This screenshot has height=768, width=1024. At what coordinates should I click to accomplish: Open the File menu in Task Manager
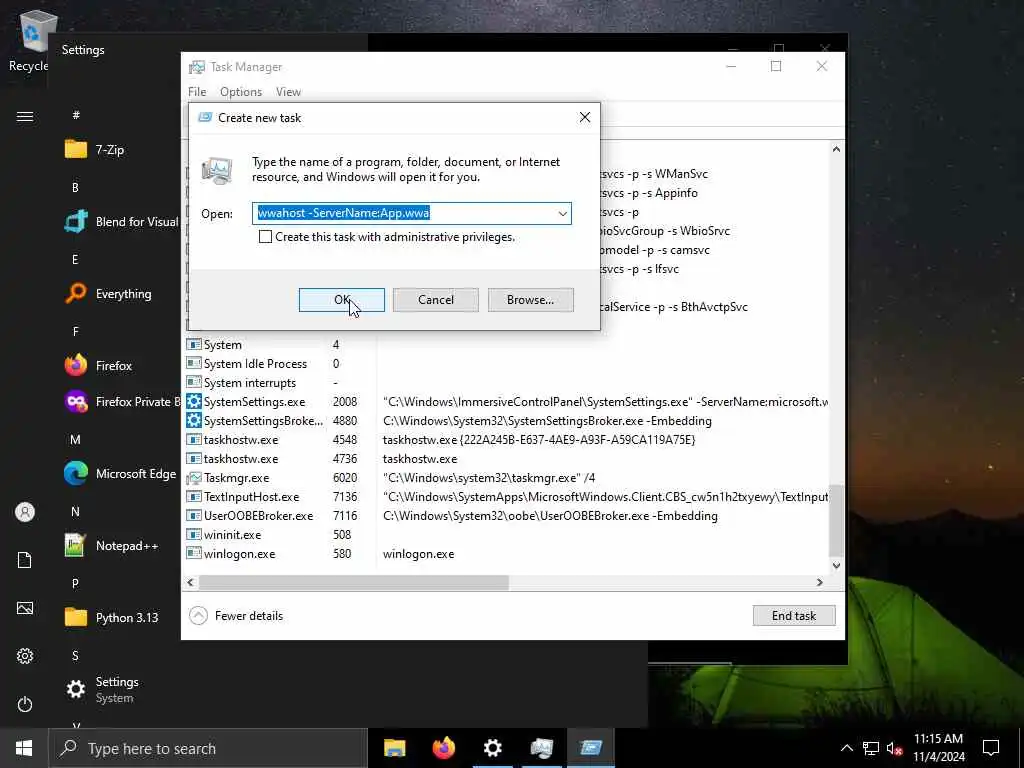(x=197, y=92)
